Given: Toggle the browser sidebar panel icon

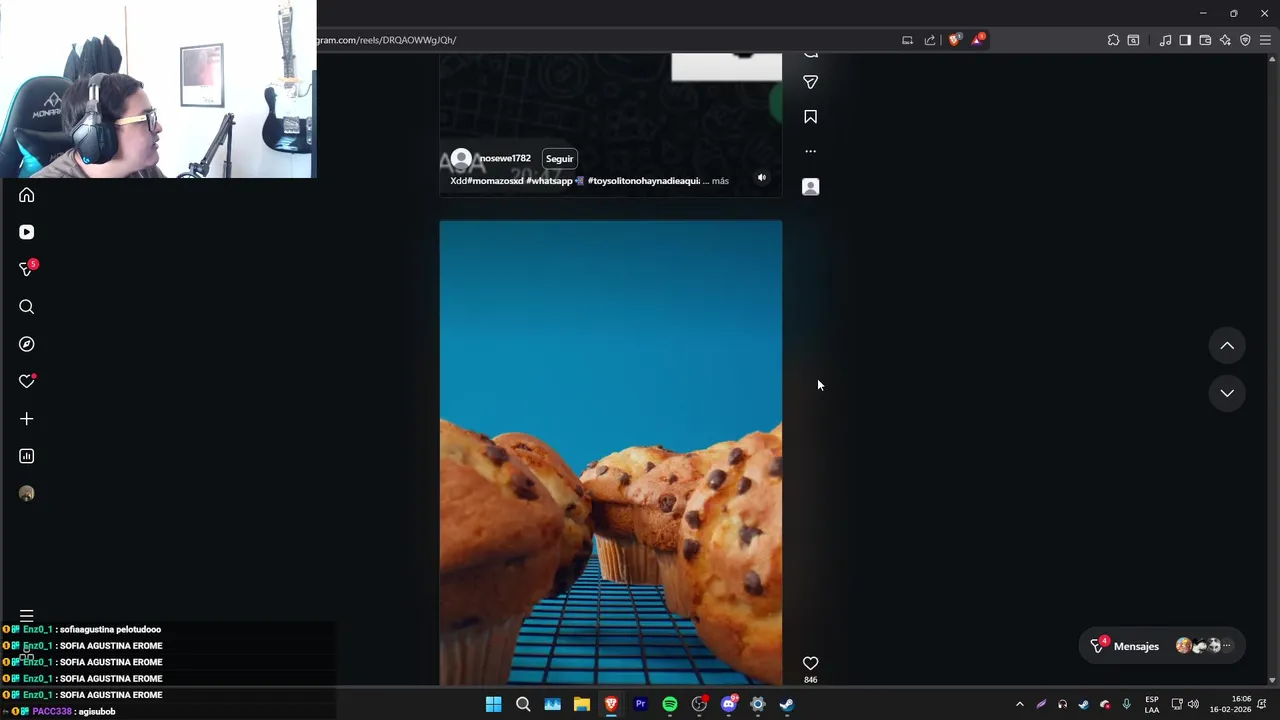Looking at the screenshot, I should pos(1185,40).
